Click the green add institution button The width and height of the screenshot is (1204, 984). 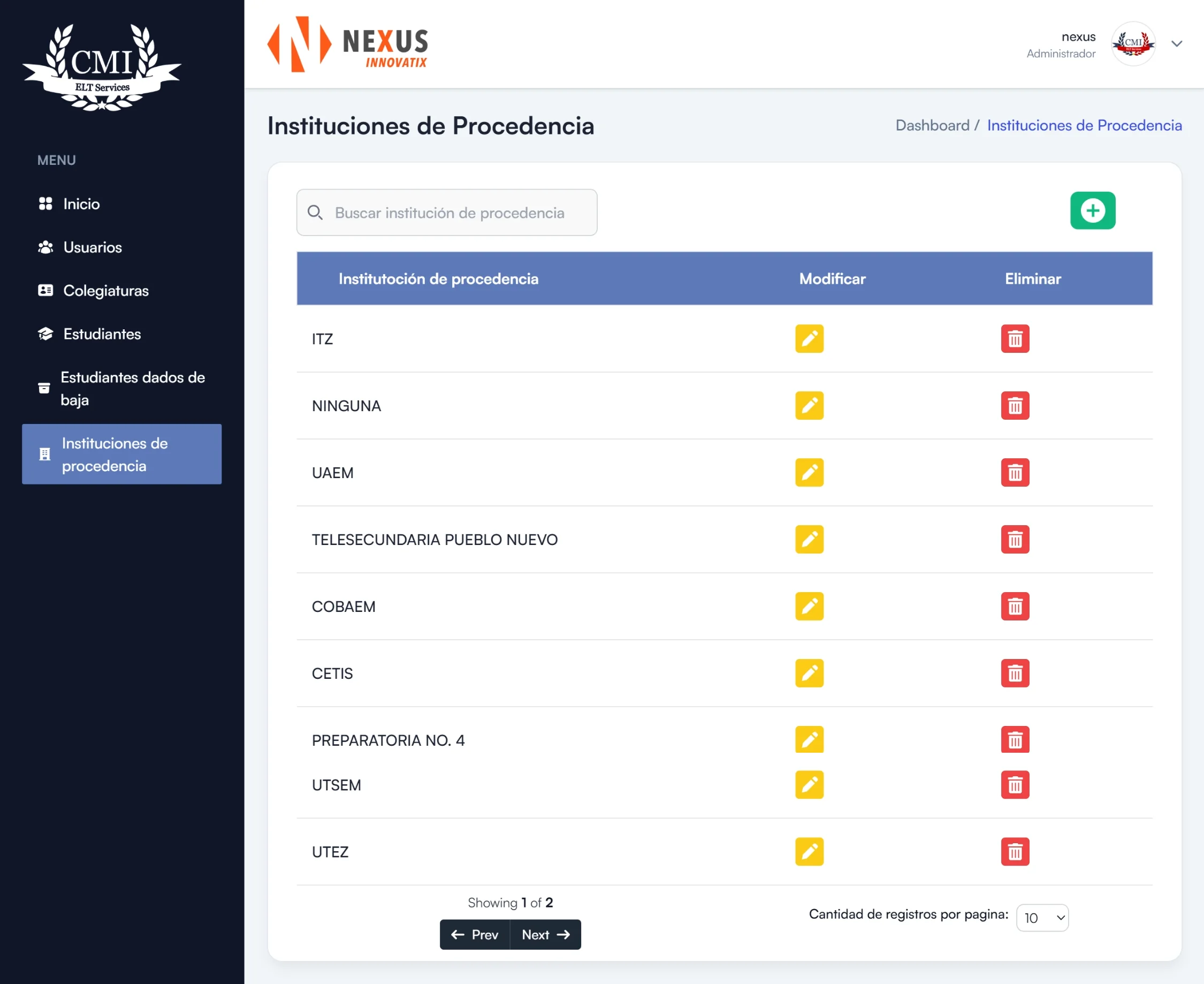click(x=1092, y=210)
